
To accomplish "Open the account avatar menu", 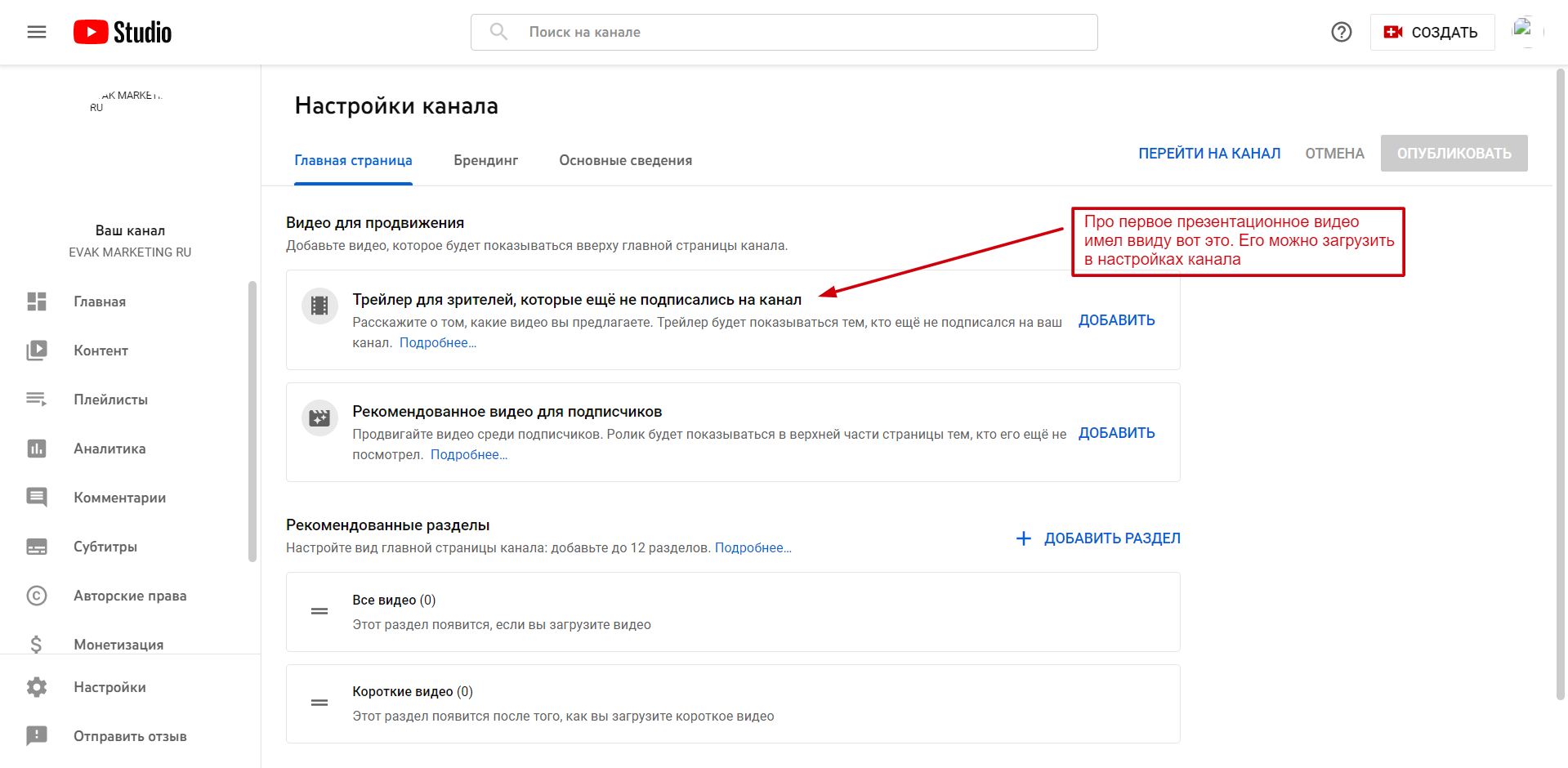I will pyautogui.click(x=1522, y=31).
